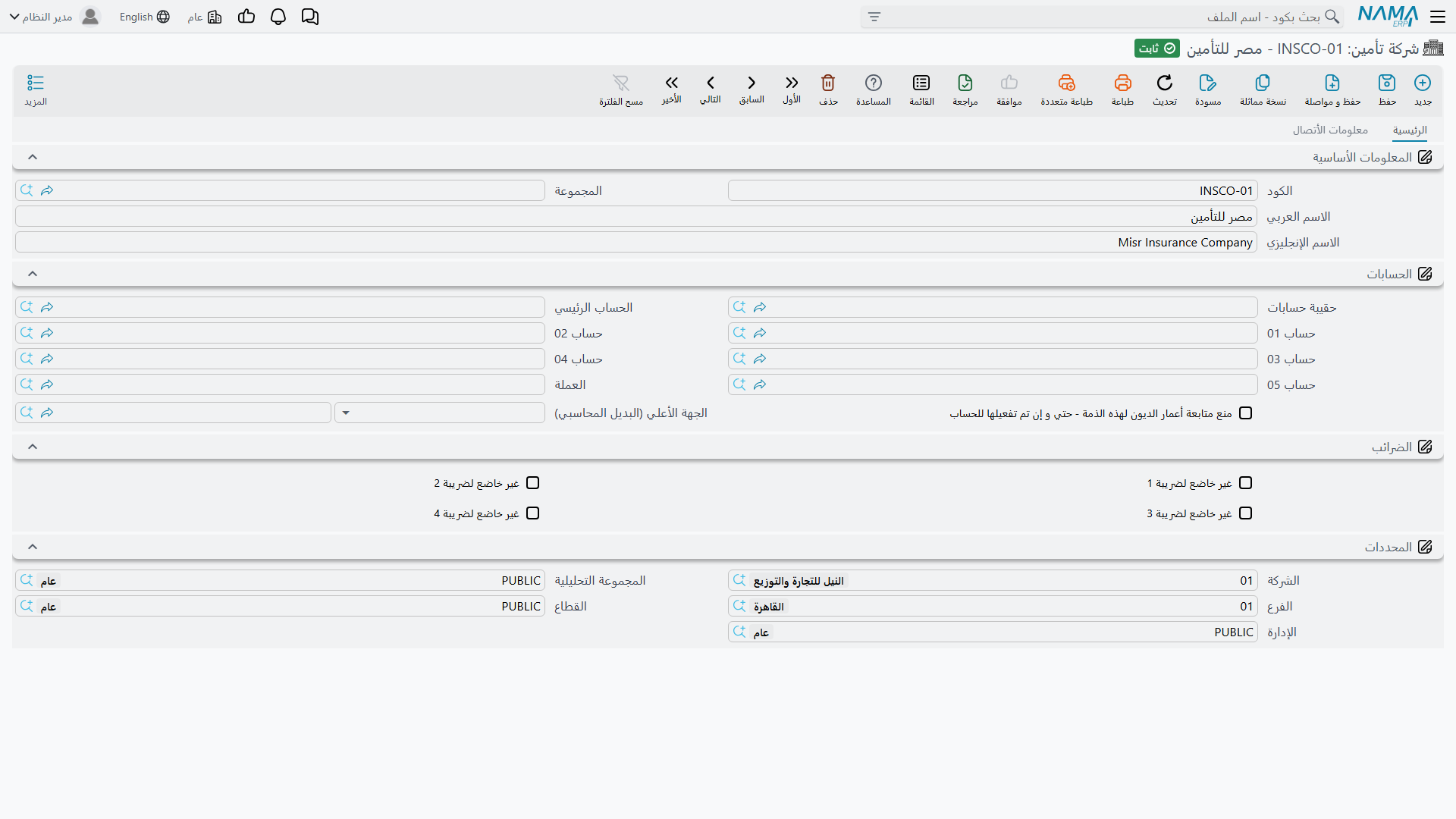Check غير خاضع لضريبة 4
The width and height of the screenshot is (1456, 819).
pyautogui.click(x=532, y=513)
